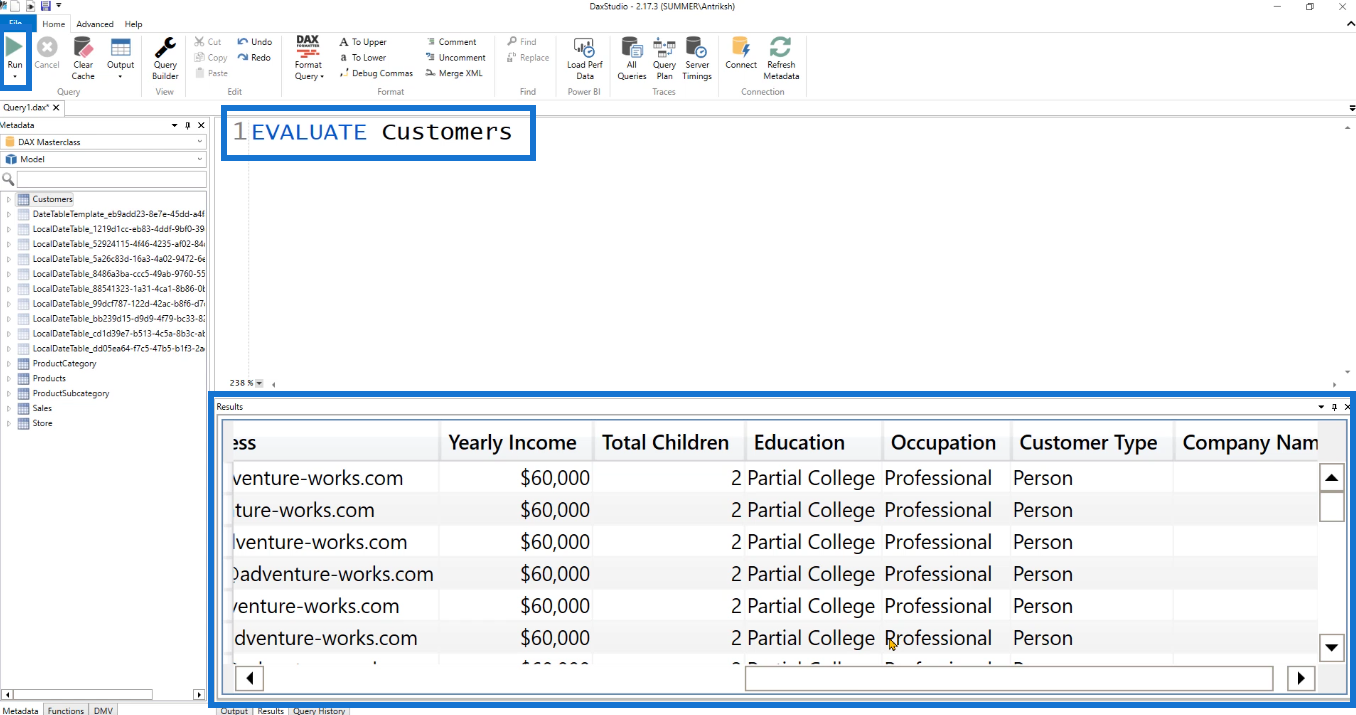This screenshot has width=1356, height=715.
Task: Open the Output options icon
Action: click(121, 58)
